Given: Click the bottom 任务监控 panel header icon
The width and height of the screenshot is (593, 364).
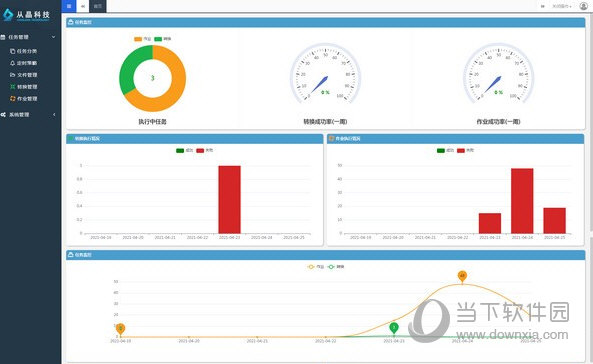Looking at the screenshot, I should [70, 255].
